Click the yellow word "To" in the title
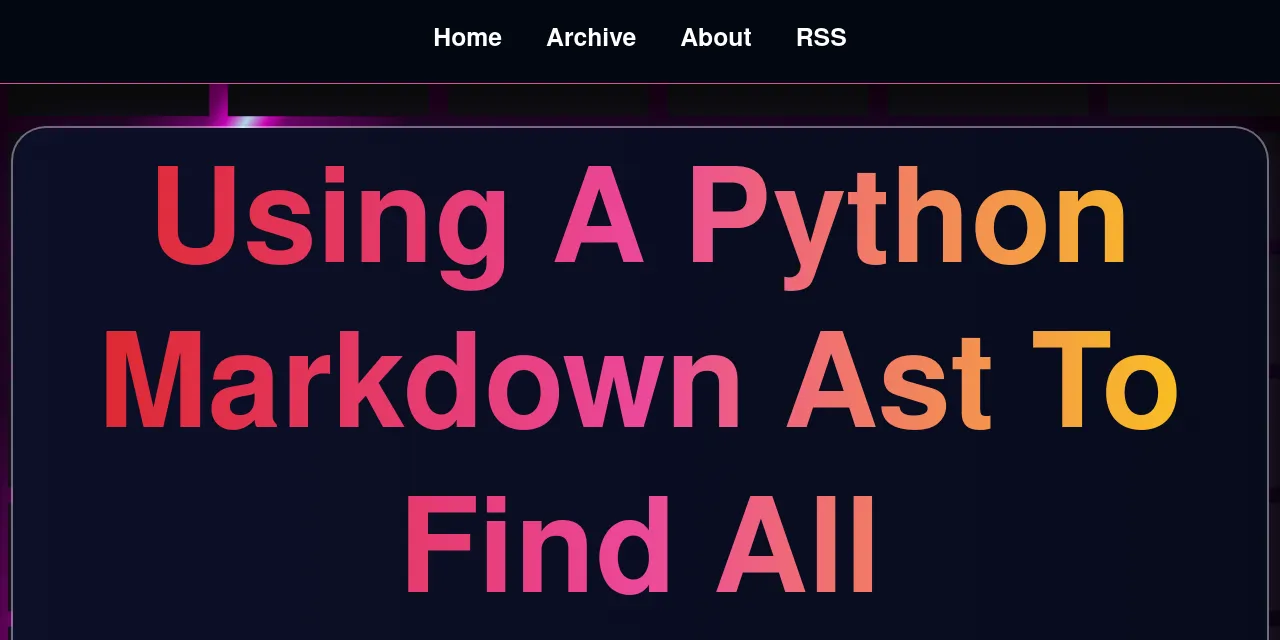This screenshot has height=640, width=1280. click(x=1105, y=385)
